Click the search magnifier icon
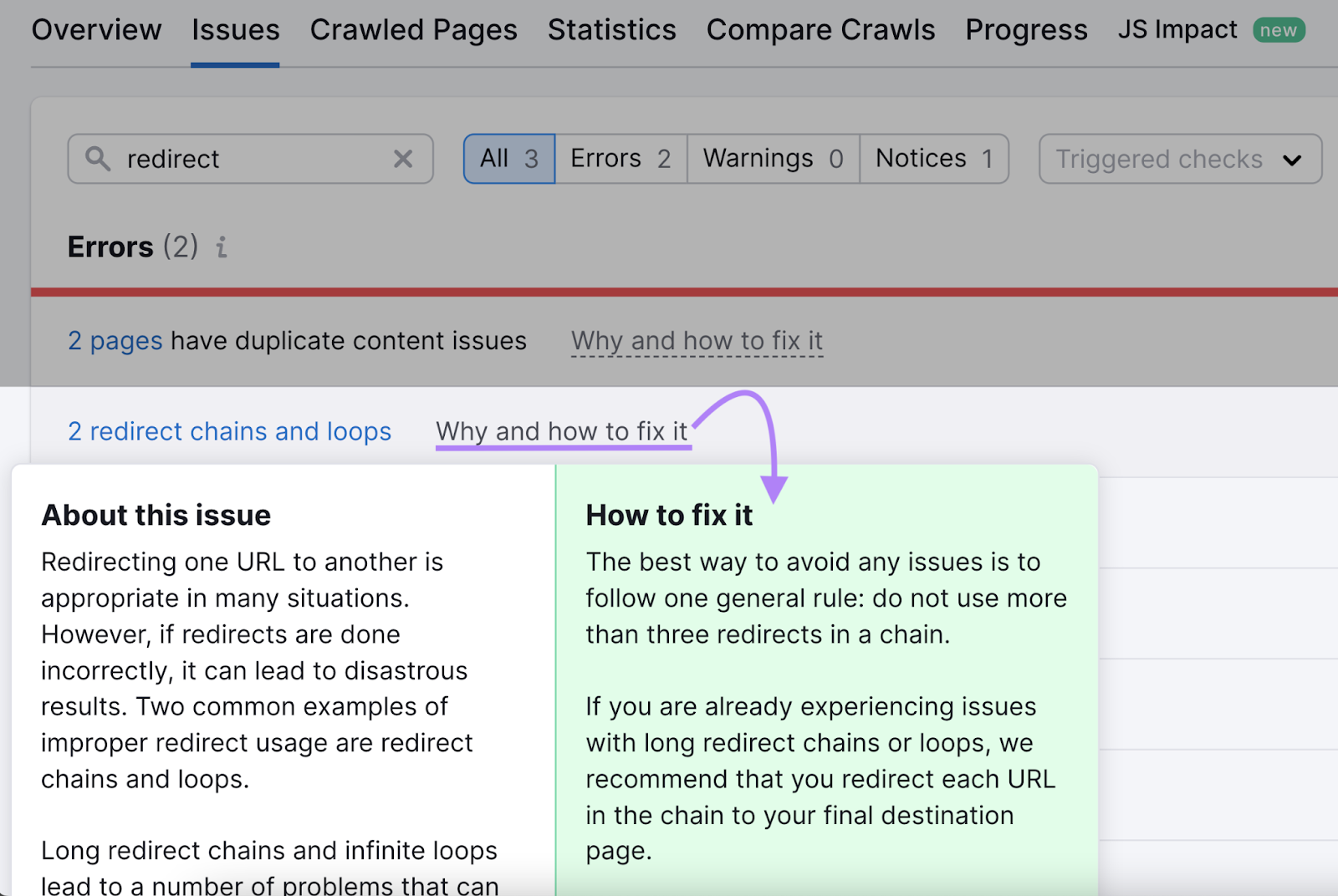The width and height of the screenshot is (1338, 896). click(x=98, y=159)
